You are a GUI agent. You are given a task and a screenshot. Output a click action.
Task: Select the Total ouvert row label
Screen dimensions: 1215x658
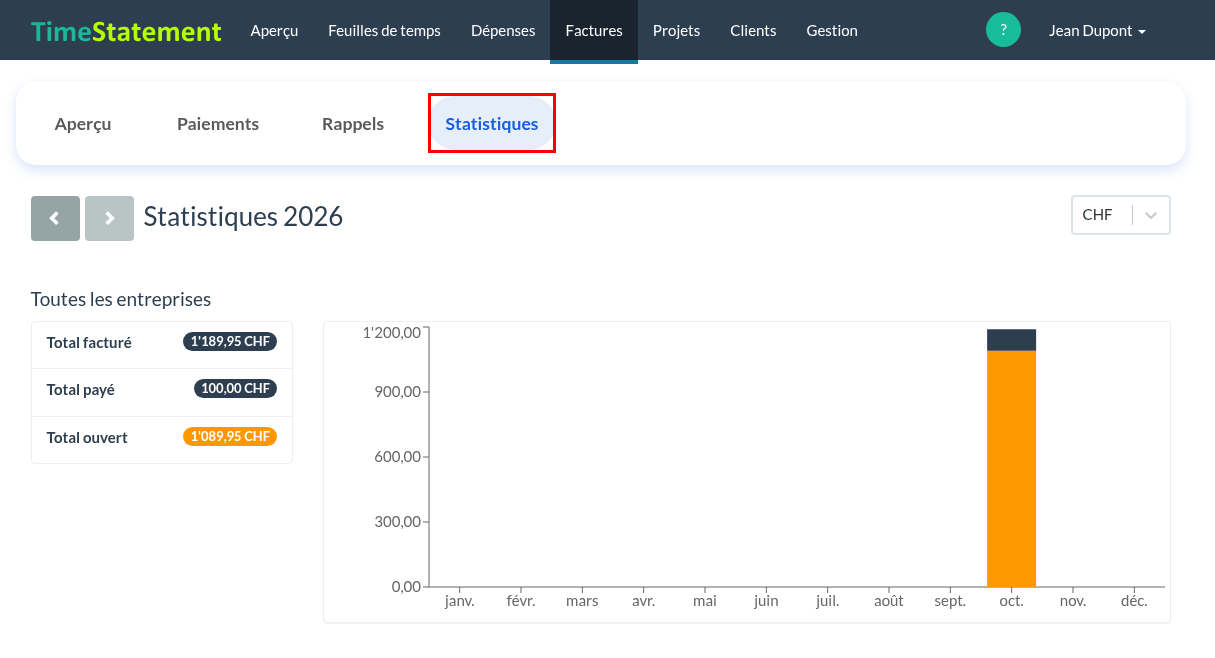tap(87, 438)
